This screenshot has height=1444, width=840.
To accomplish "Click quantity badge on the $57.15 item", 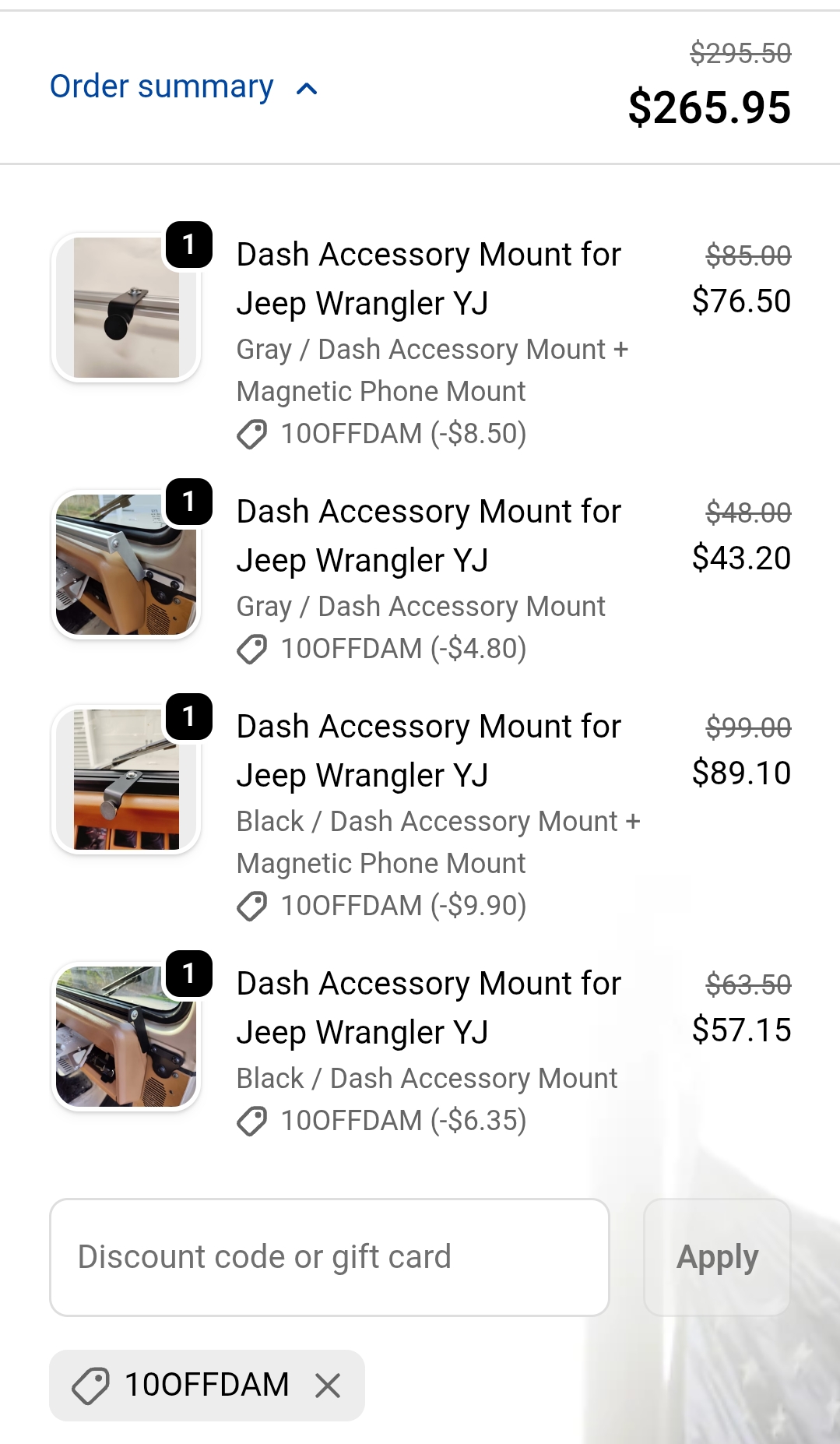I will click(189, 974).
